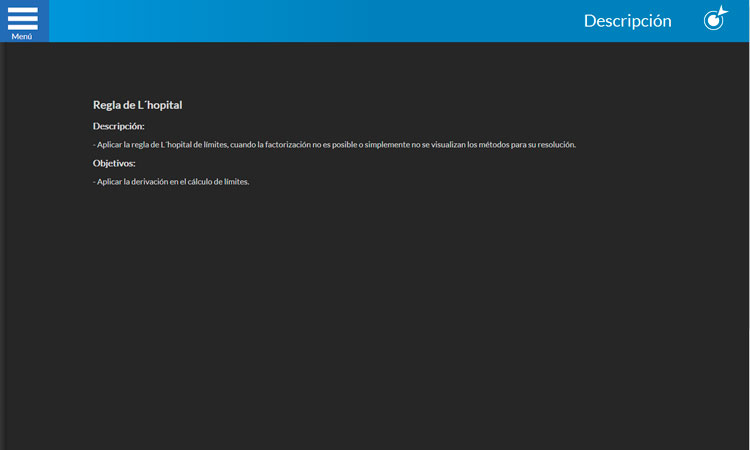Click the Descripción header title
750x450 pixels.
627,21
